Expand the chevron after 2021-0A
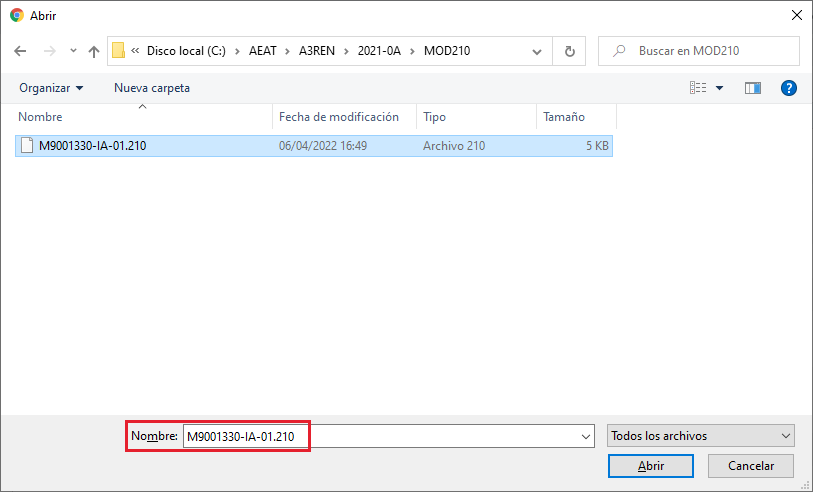813x492 pixels. 413,51
